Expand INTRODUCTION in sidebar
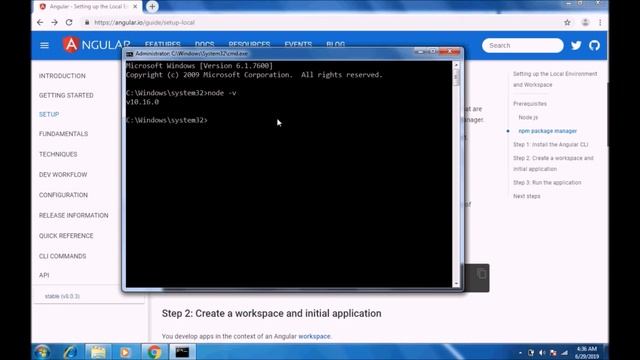 [62, 76]
